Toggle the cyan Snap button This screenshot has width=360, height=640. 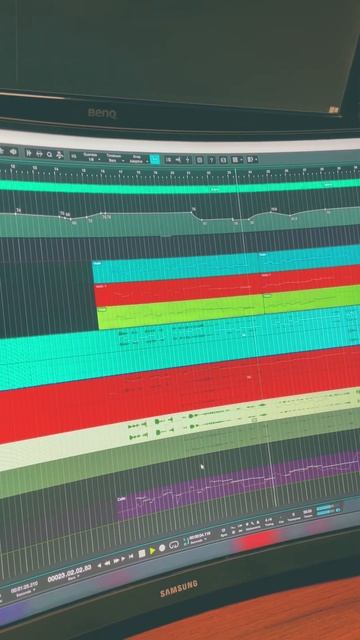click(155, 159)
